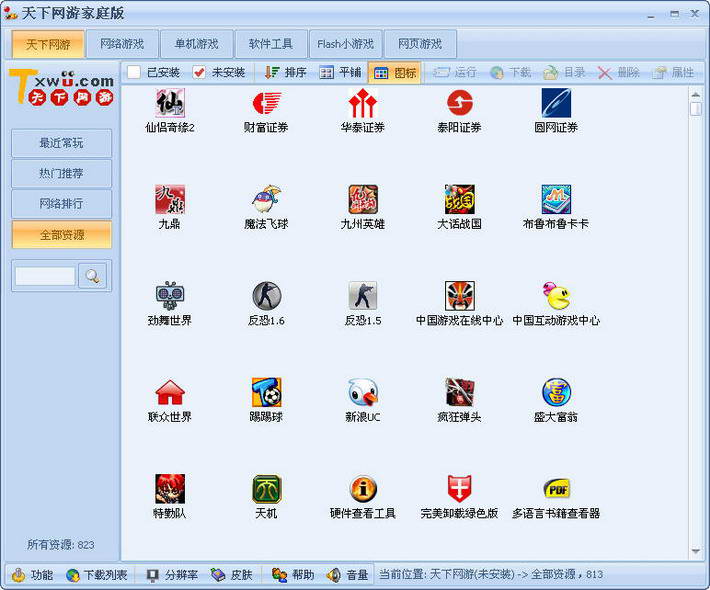Open the 功能 menu in bottom bar
Image resolution: width=710 pixels, height=590 pixels.
[x=32, y=575]
